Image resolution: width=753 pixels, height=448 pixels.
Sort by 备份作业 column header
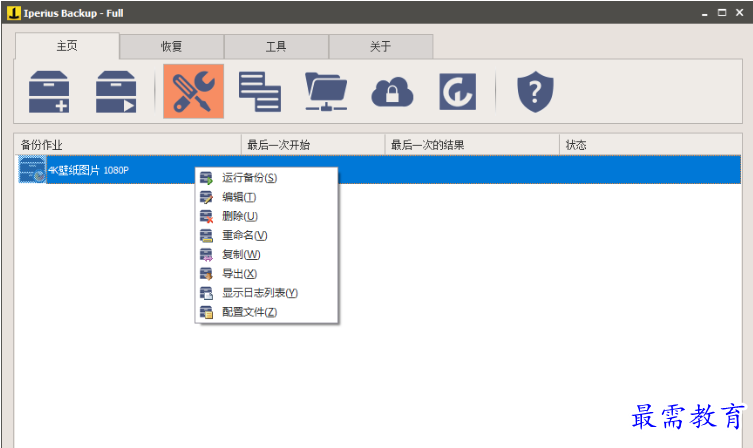click(127, 145)
